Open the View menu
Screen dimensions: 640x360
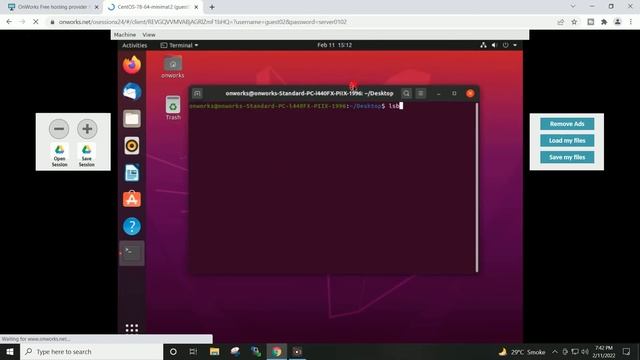point(149,35)
